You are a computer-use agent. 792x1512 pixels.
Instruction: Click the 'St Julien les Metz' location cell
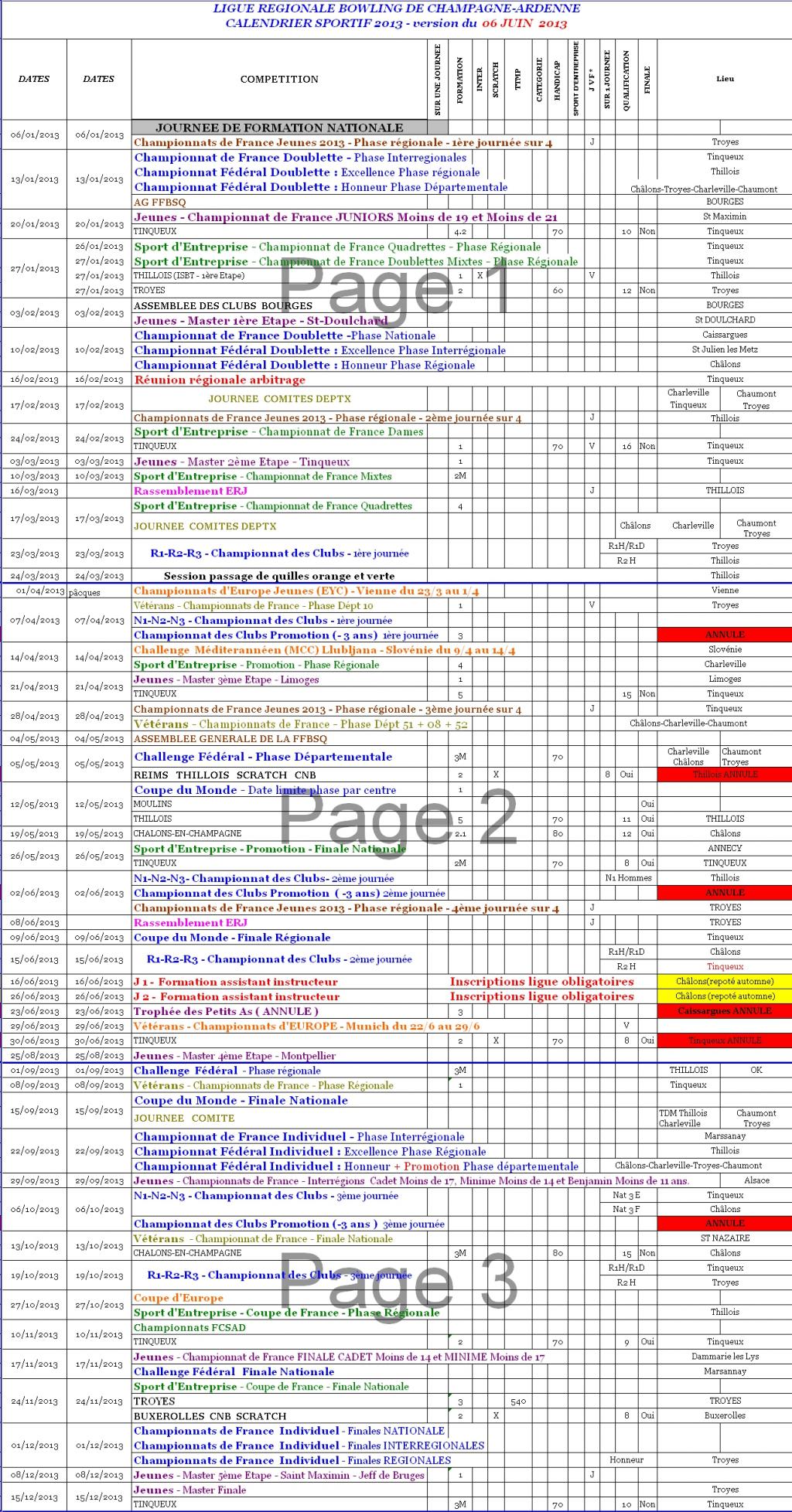pyautogui.click(x=725, y=349)
